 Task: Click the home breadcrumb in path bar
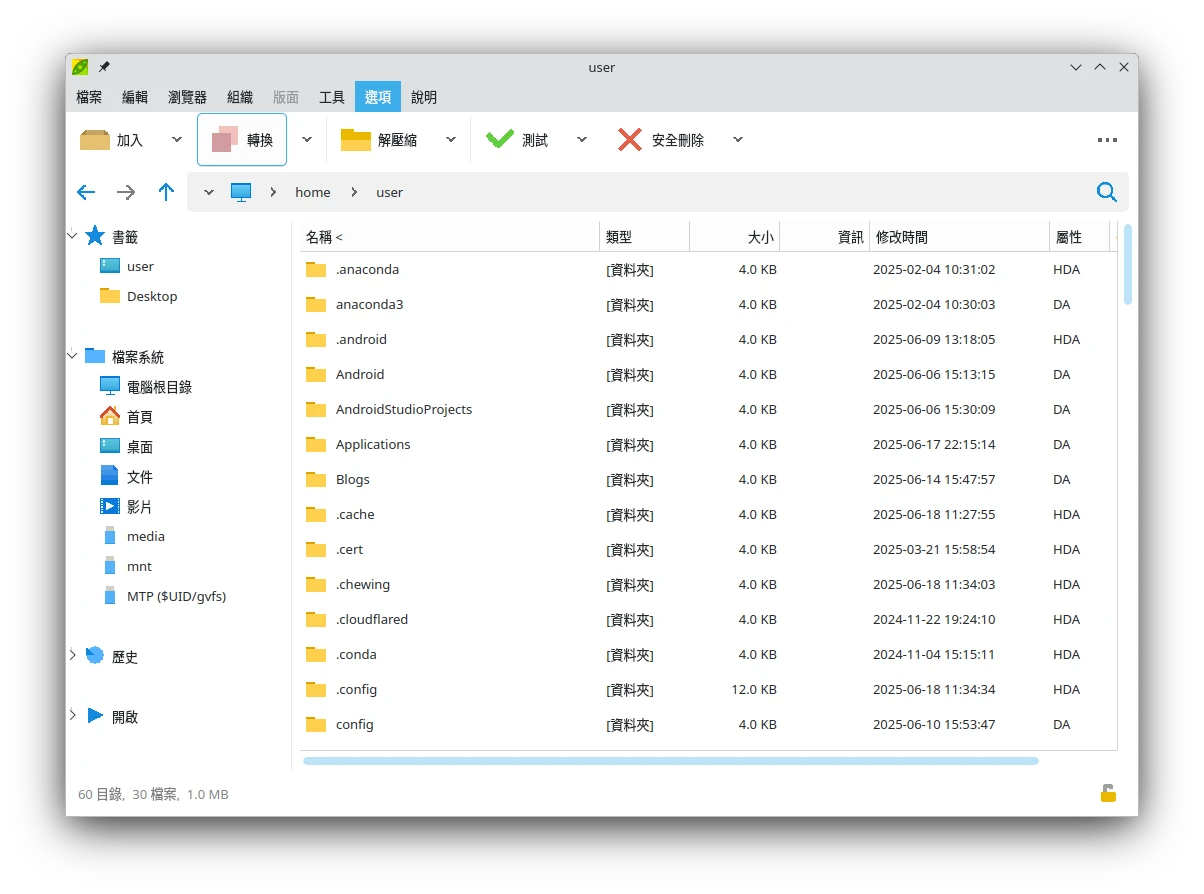(x=313, y=192)
